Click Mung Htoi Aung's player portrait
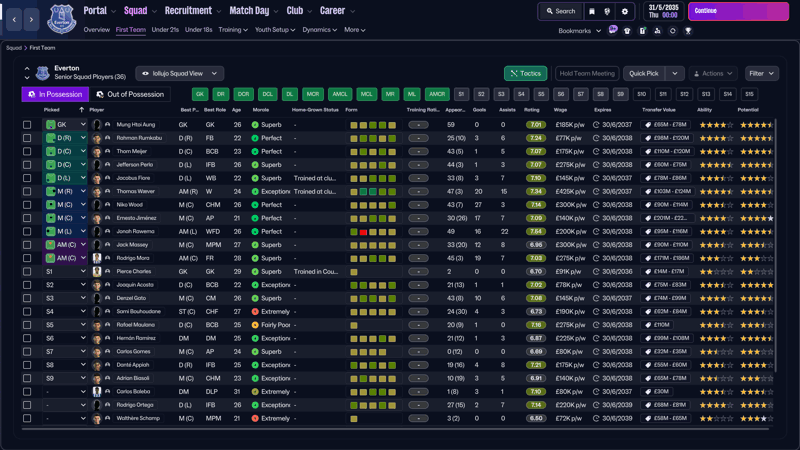 96,124
